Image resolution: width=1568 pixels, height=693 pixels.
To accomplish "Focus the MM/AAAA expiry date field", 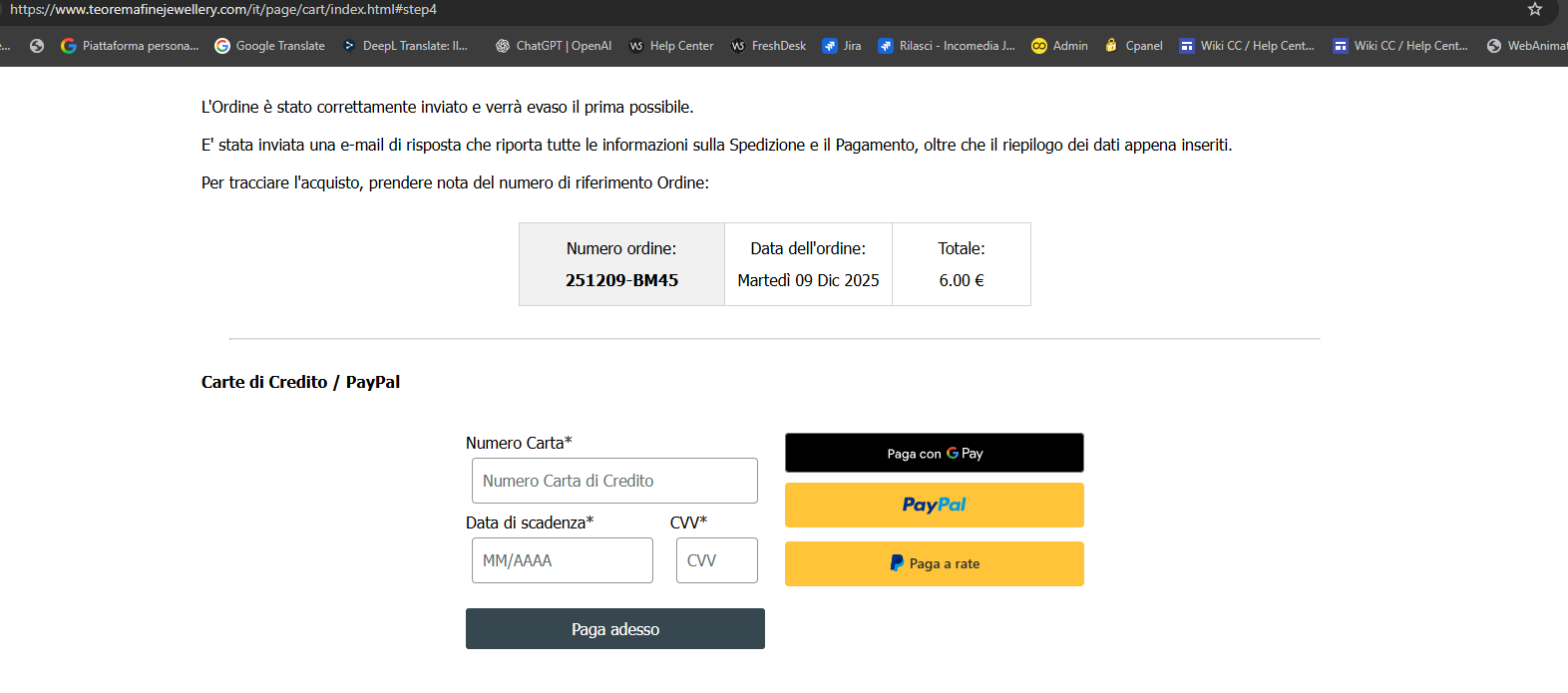I will point(562,560).
